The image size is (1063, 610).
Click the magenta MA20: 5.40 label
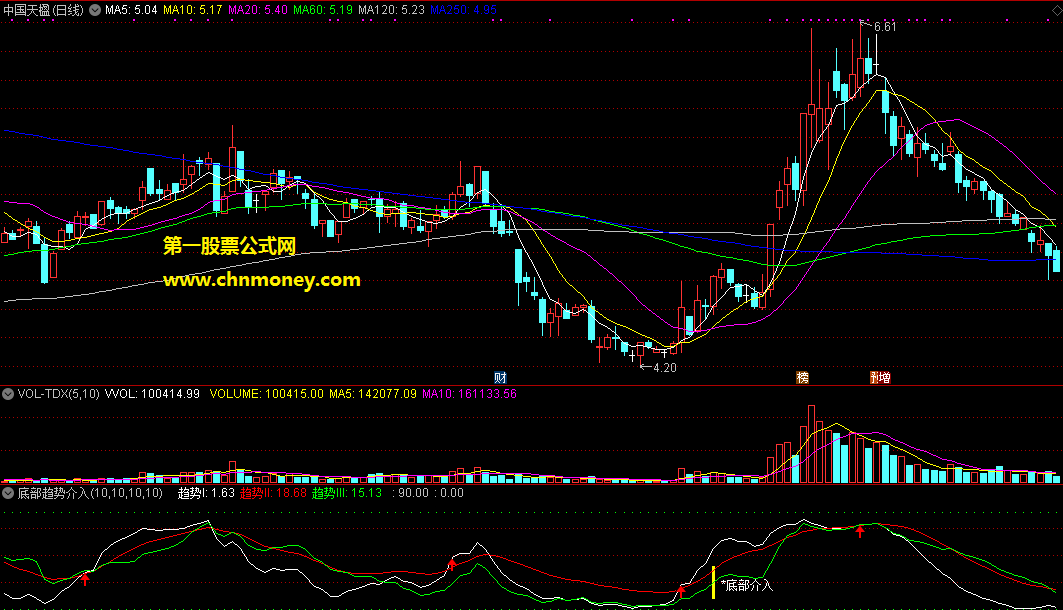[x=258, y=10]
